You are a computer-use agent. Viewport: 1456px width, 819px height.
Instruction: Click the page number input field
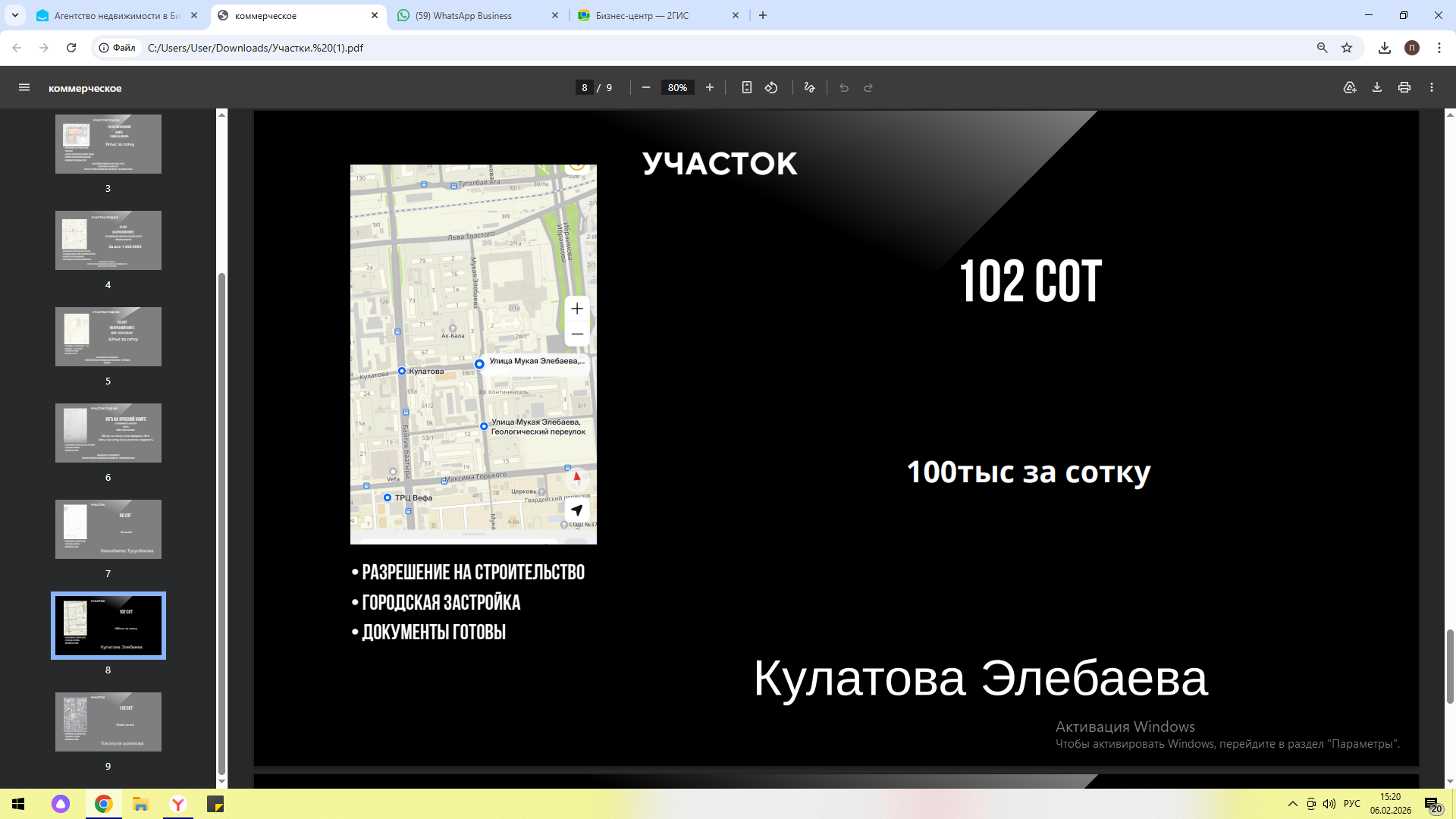pos(584,88)
